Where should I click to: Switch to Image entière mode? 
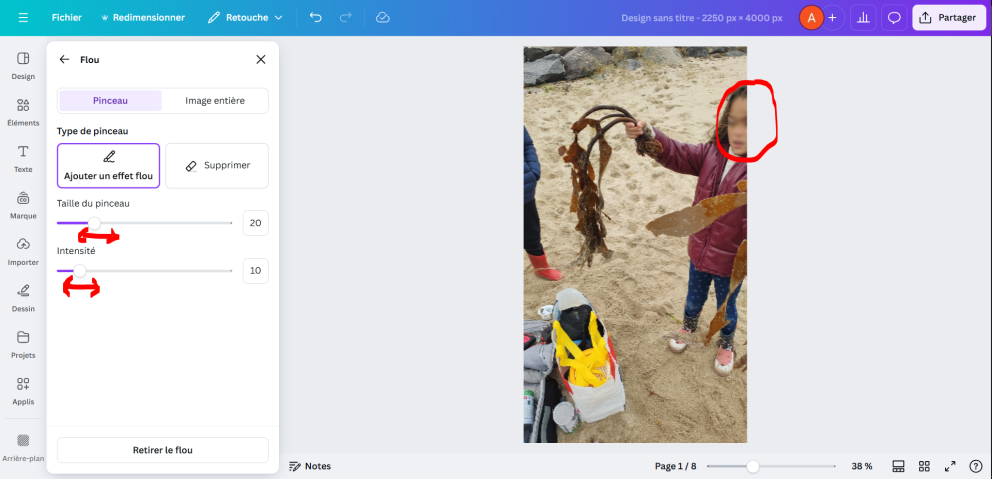(x=215, y=101)
